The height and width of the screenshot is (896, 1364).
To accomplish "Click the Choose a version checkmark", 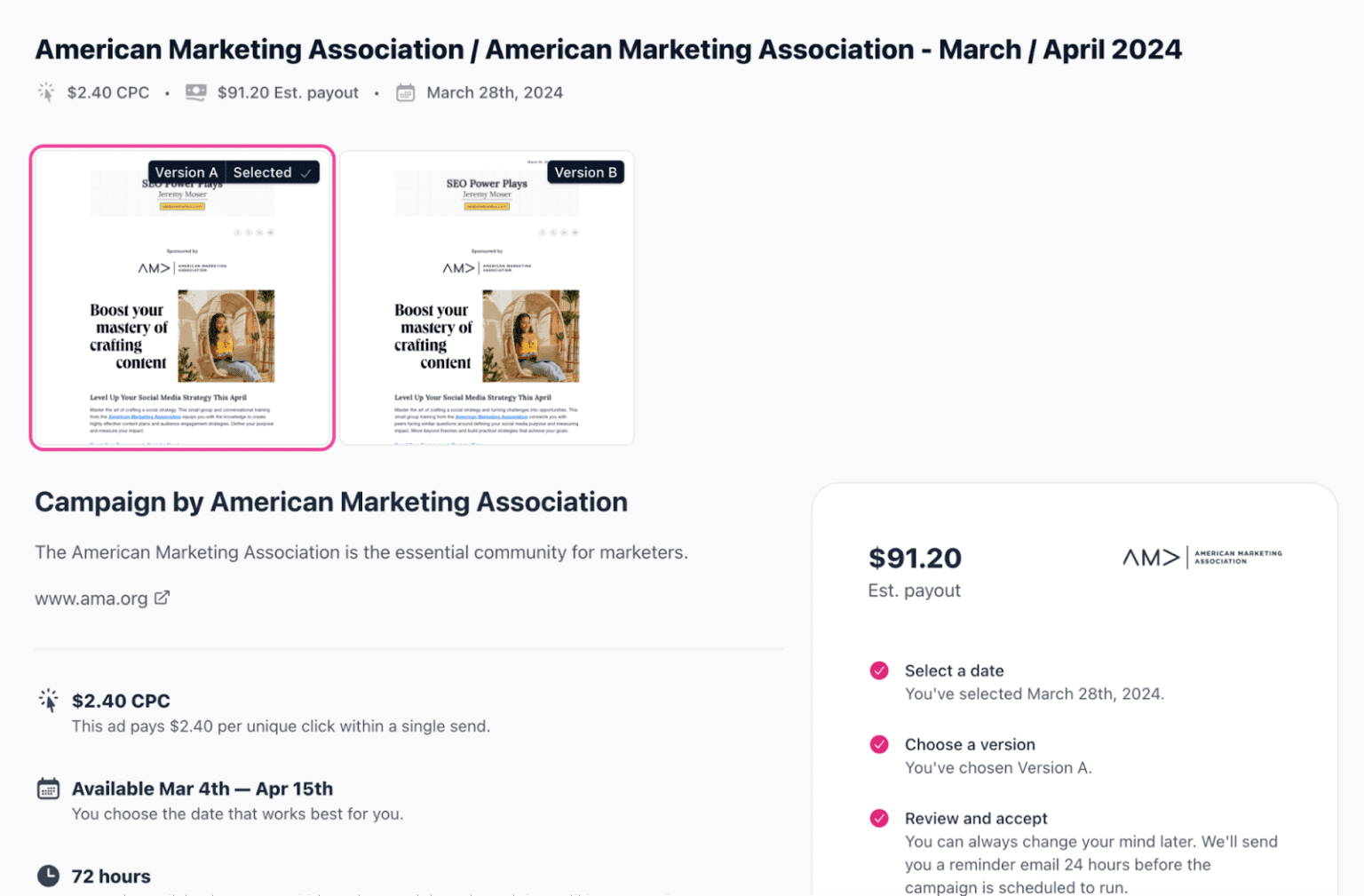I will (x=879, y=744).
